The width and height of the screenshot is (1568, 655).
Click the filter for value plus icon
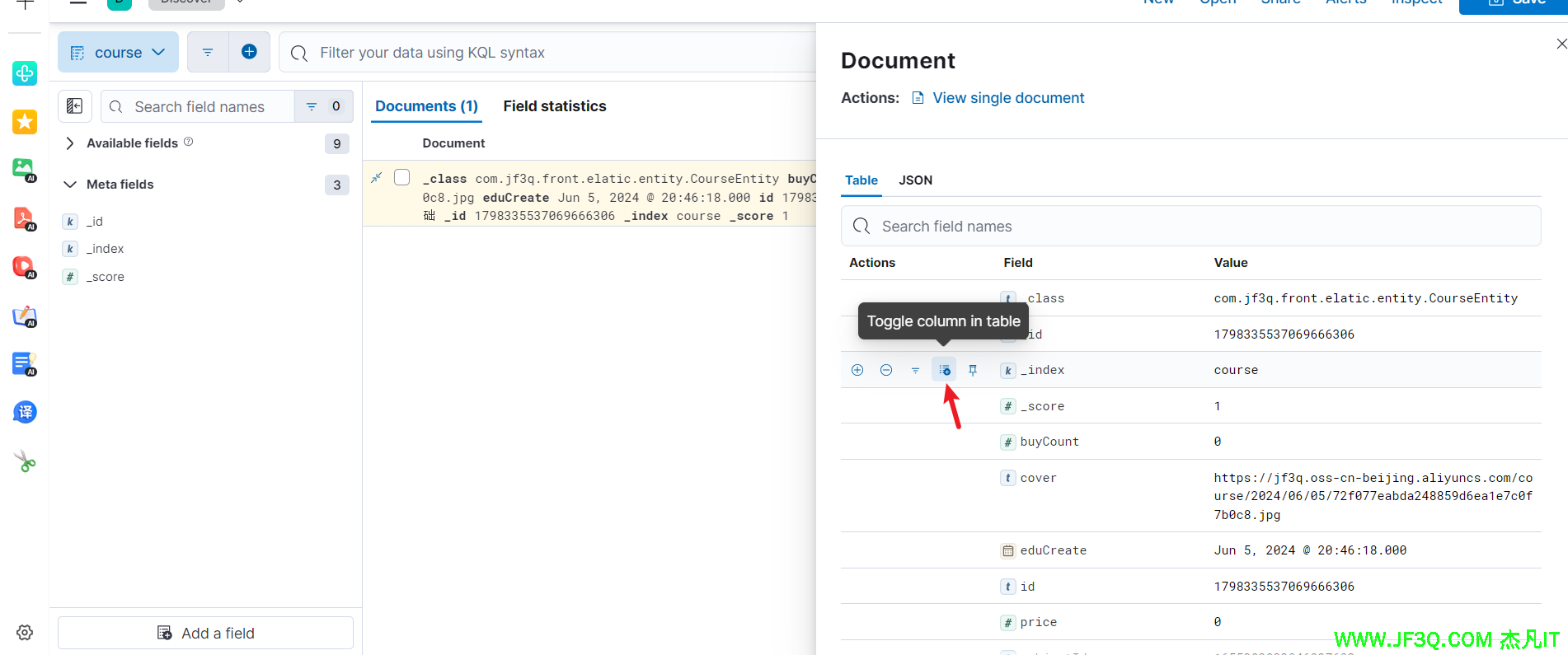[857, 370]
